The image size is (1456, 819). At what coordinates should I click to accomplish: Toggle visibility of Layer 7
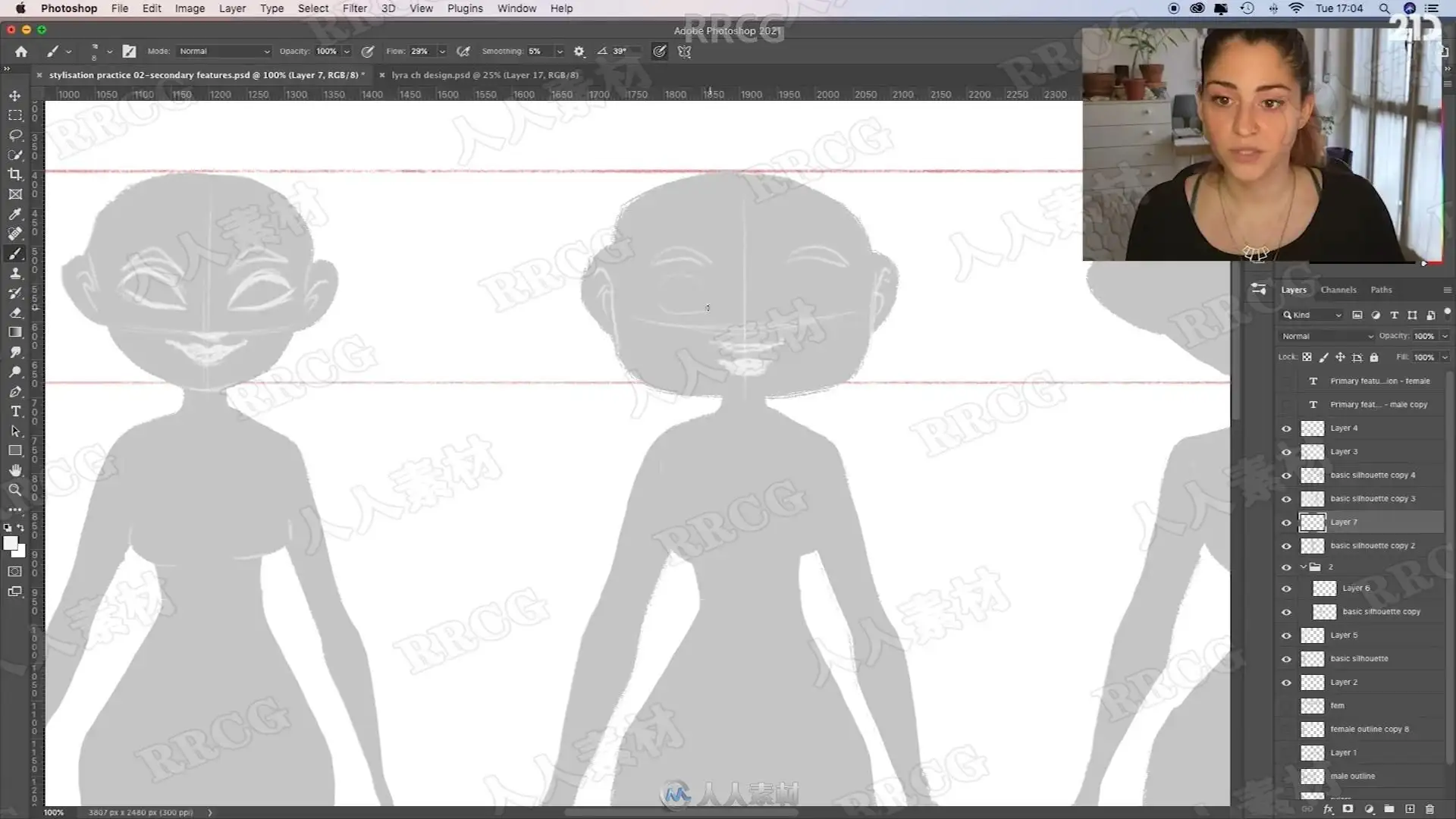(1286, 522)
